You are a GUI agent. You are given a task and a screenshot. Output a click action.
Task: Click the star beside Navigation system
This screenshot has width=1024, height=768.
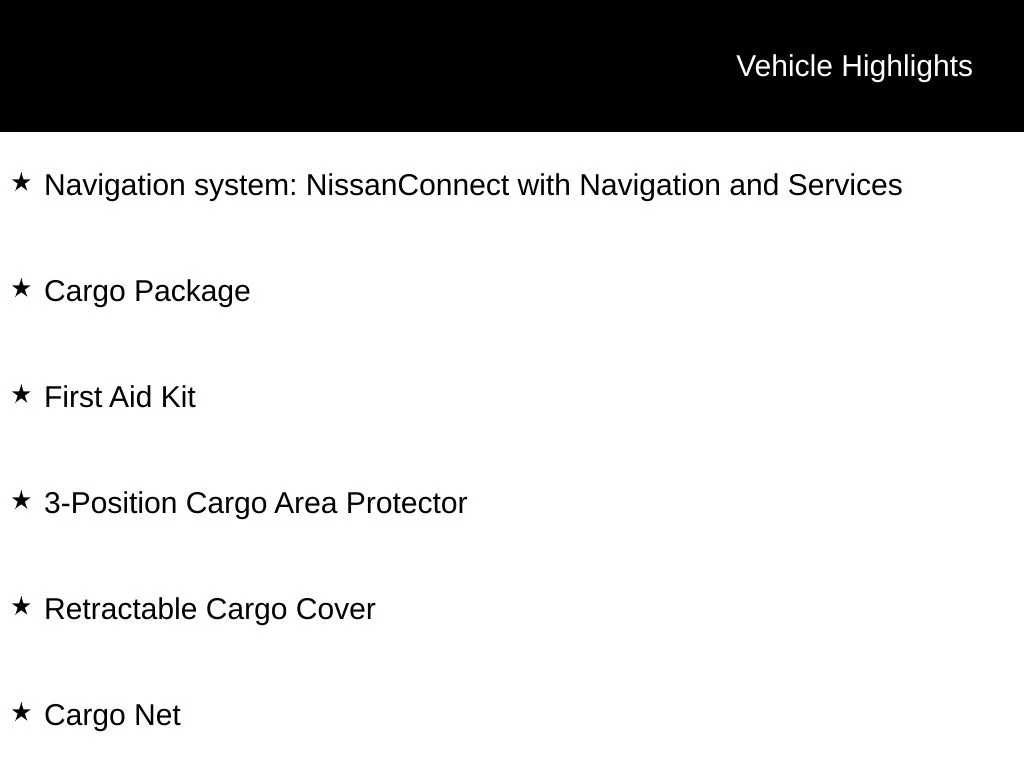(x=22, y=182)
